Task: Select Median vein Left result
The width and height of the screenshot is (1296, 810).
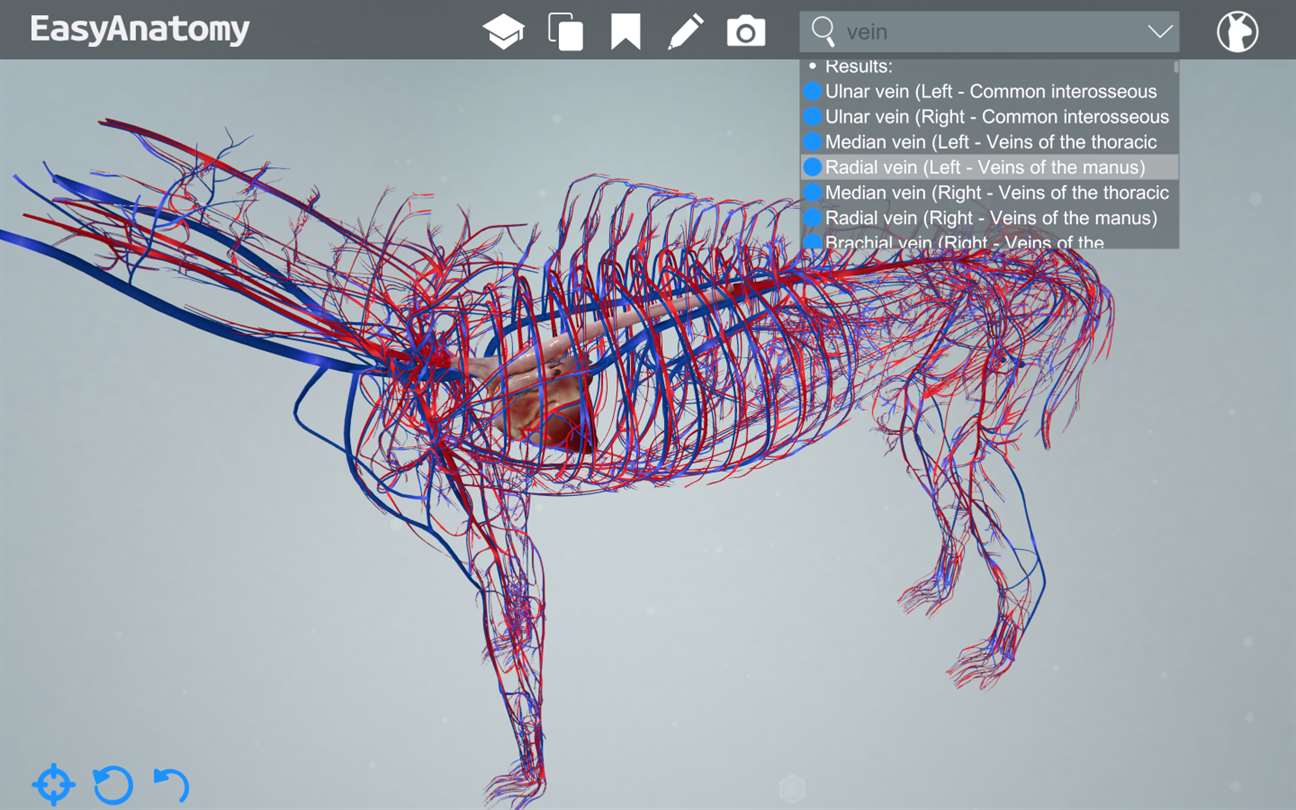Action: [x=989, y=142]
